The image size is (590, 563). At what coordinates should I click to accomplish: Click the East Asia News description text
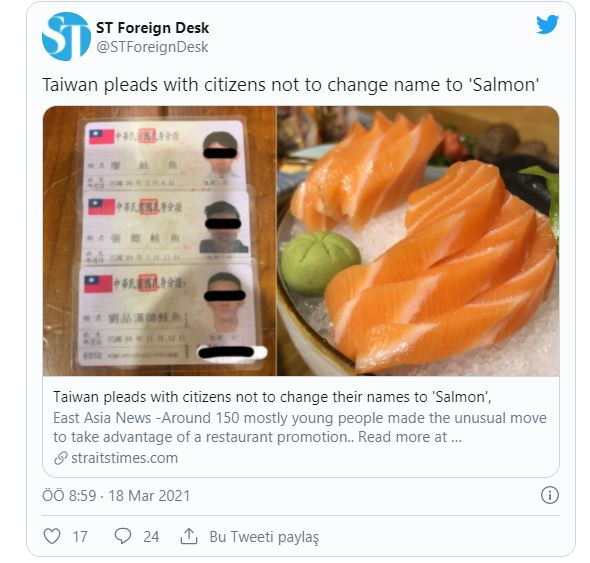[x=300, y=428]
